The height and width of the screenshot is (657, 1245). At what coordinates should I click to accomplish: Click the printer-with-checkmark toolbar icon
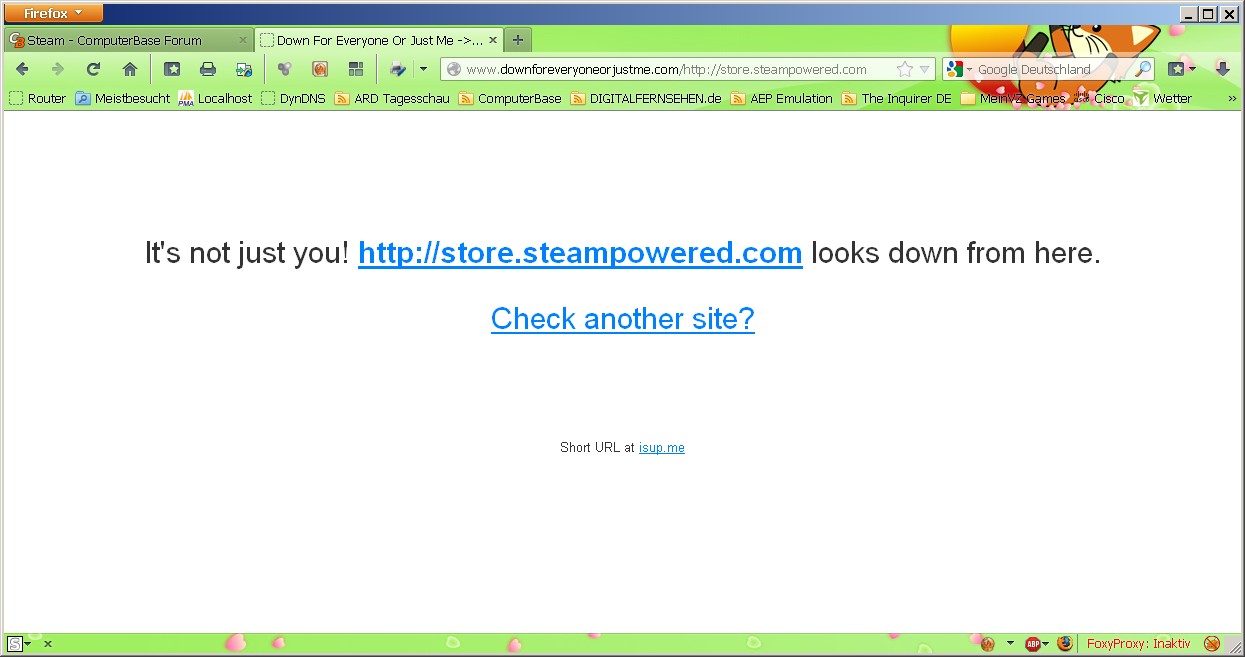[x=398, y=69]
